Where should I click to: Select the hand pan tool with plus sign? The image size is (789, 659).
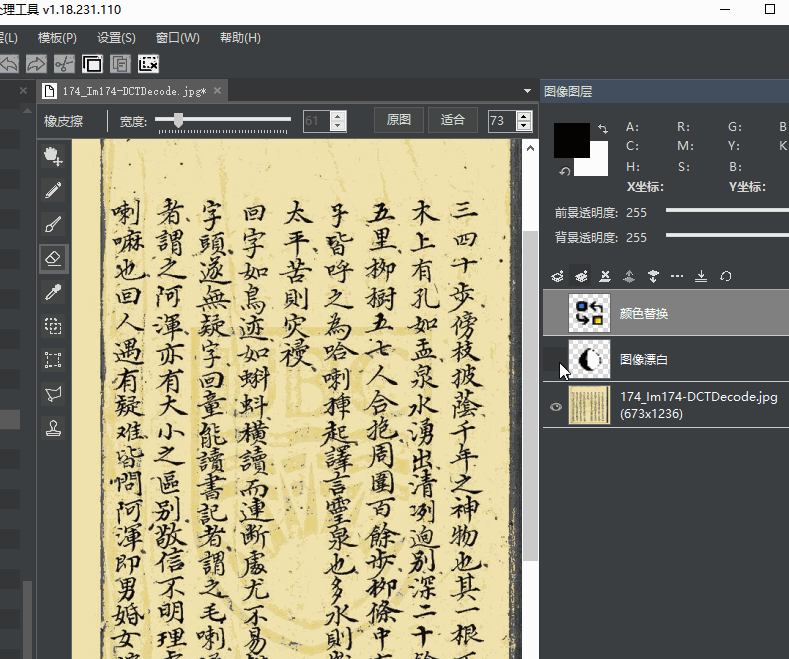tap(53, 156)
